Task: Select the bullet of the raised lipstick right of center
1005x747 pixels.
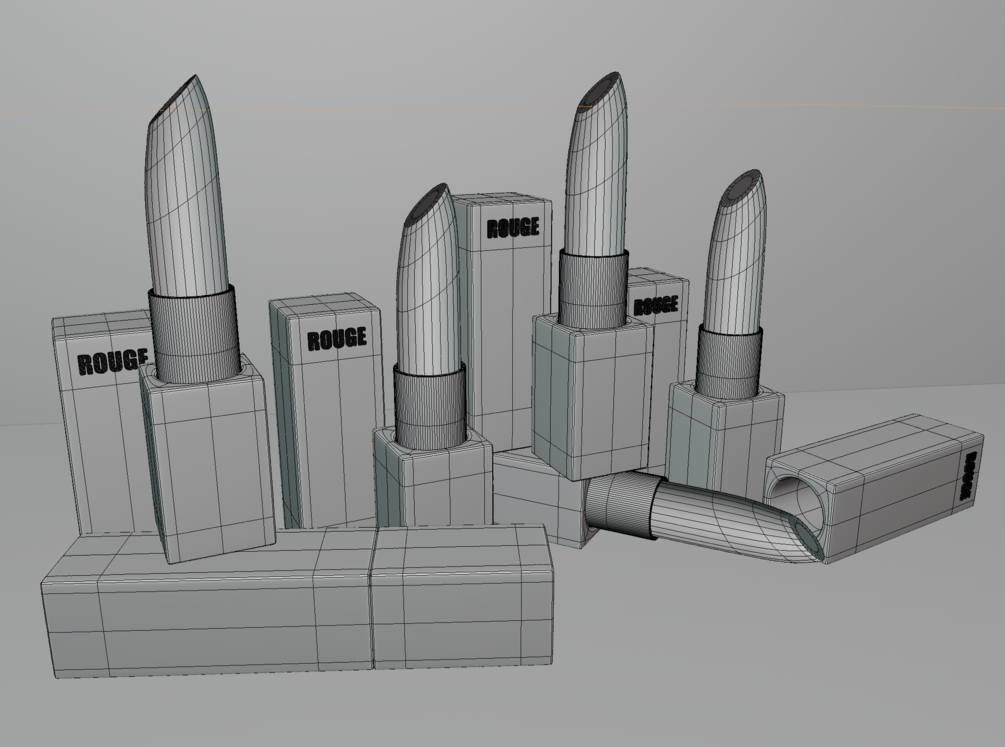Action: click(x=596, y=167)
